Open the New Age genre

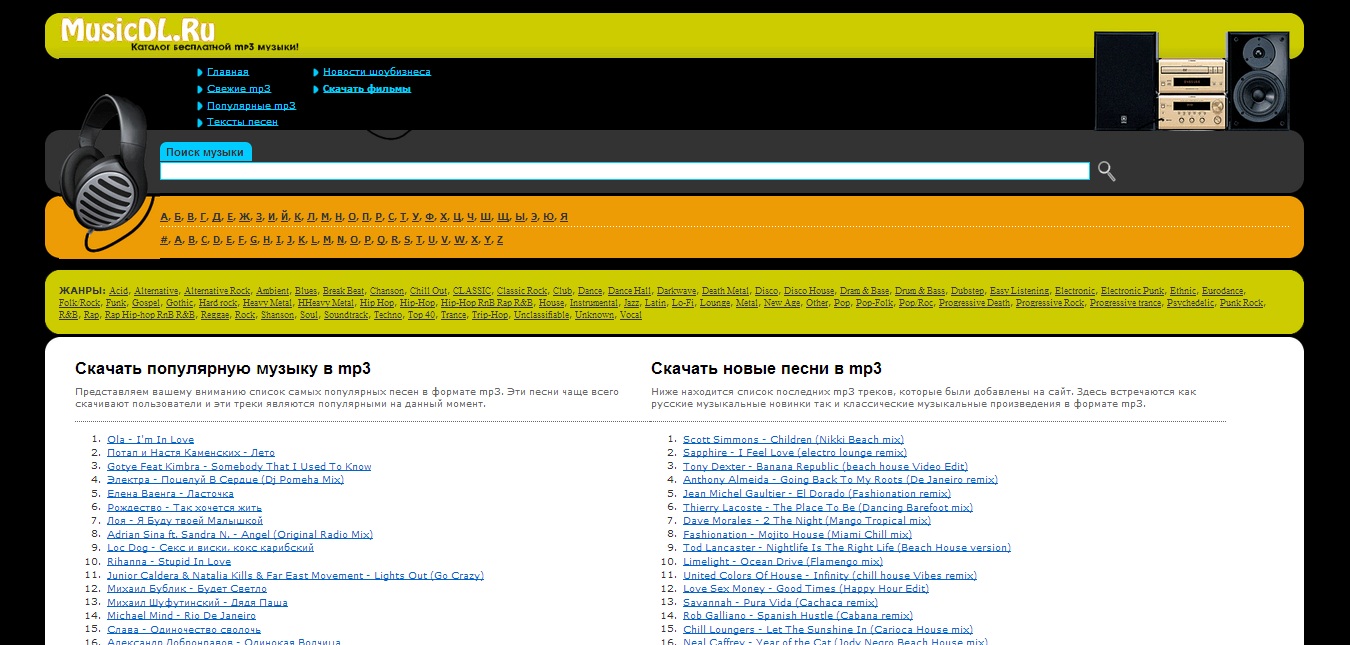coord(782,302)
